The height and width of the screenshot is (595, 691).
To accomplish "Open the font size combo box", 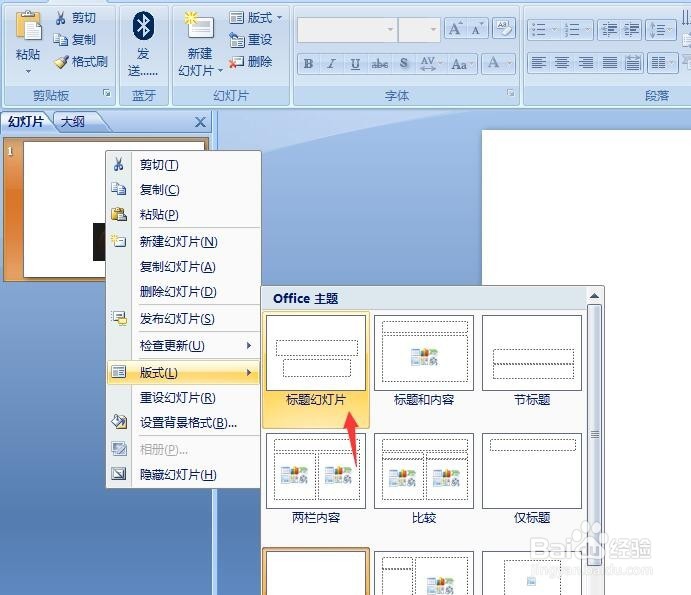I will (419, 30).
